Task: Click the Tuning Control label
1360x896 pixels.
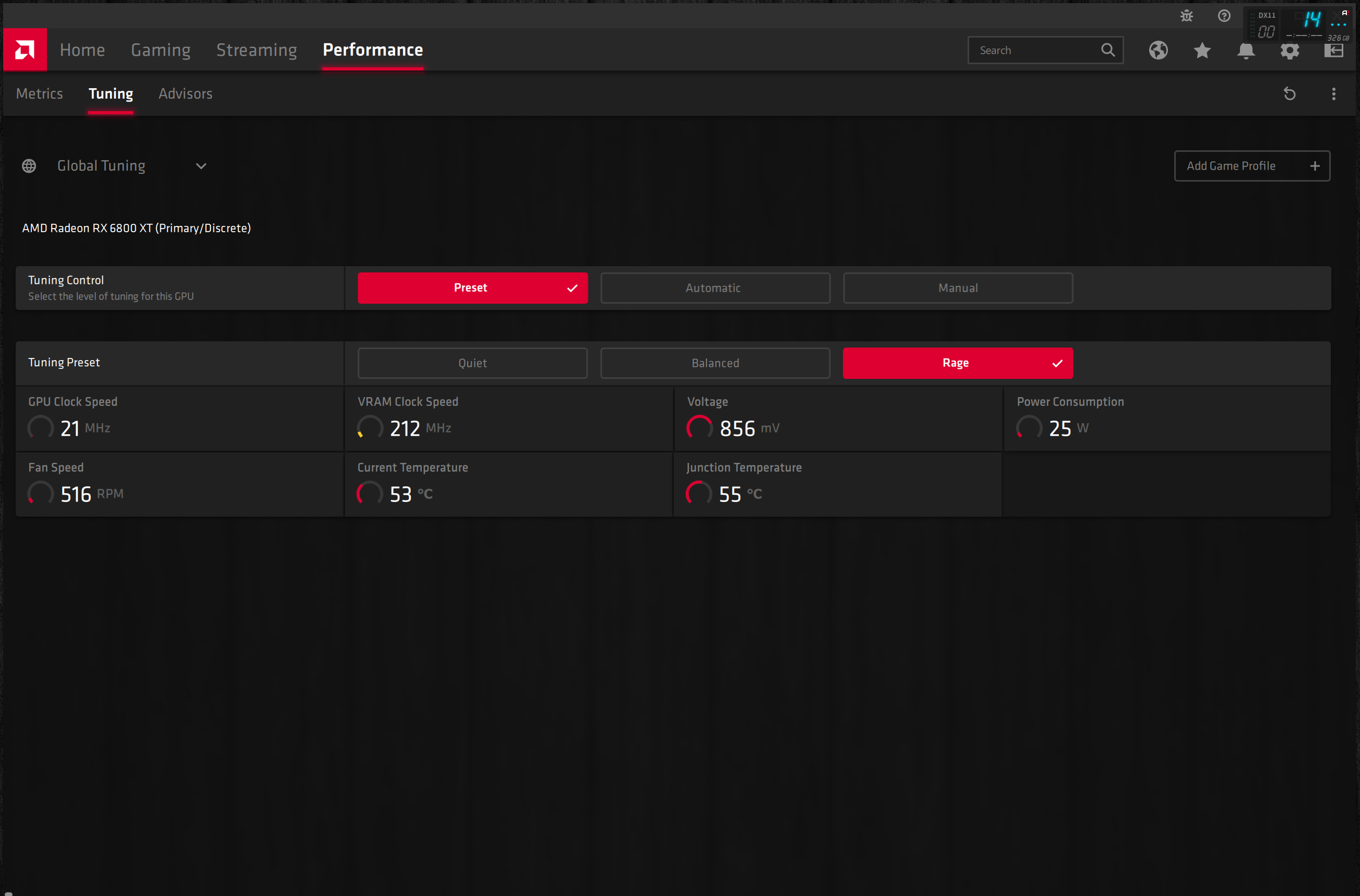Action: 66,280
